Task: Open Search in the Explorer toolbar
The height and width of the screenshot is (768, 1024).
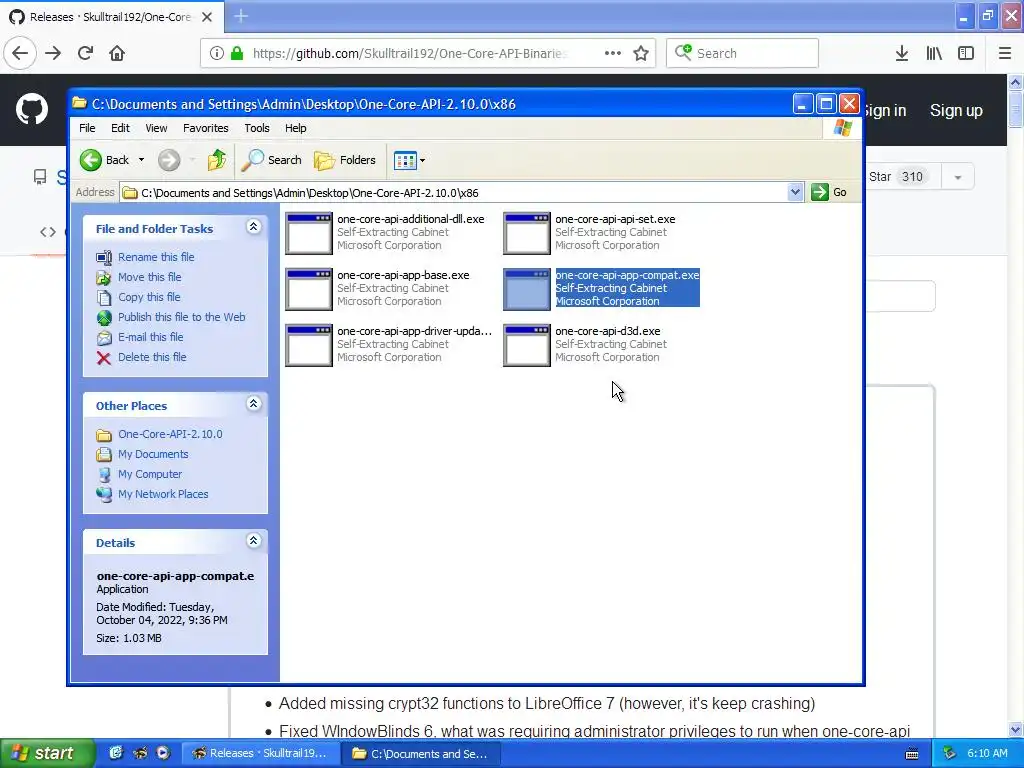Action: [271, 160]
